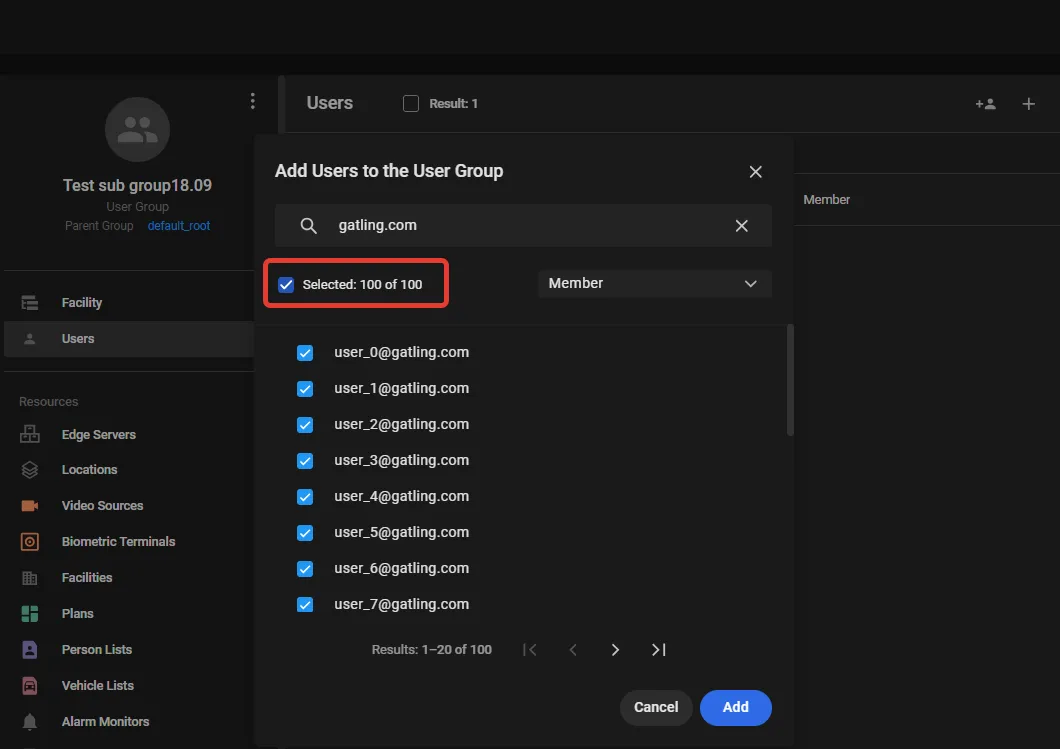Uncheck user_6@gatling.com
The width and height of the screenshot is (1060, 749).
[x=305, y=569]
